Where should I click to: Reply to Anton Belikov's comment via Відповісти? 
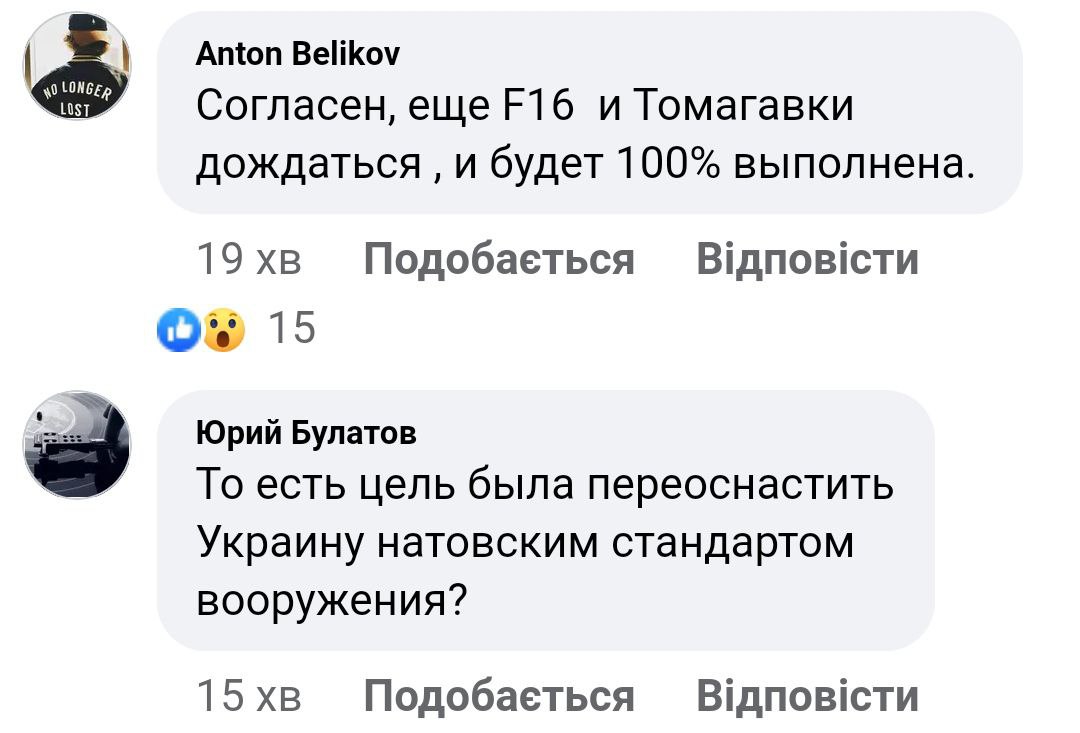click(807, 260)
